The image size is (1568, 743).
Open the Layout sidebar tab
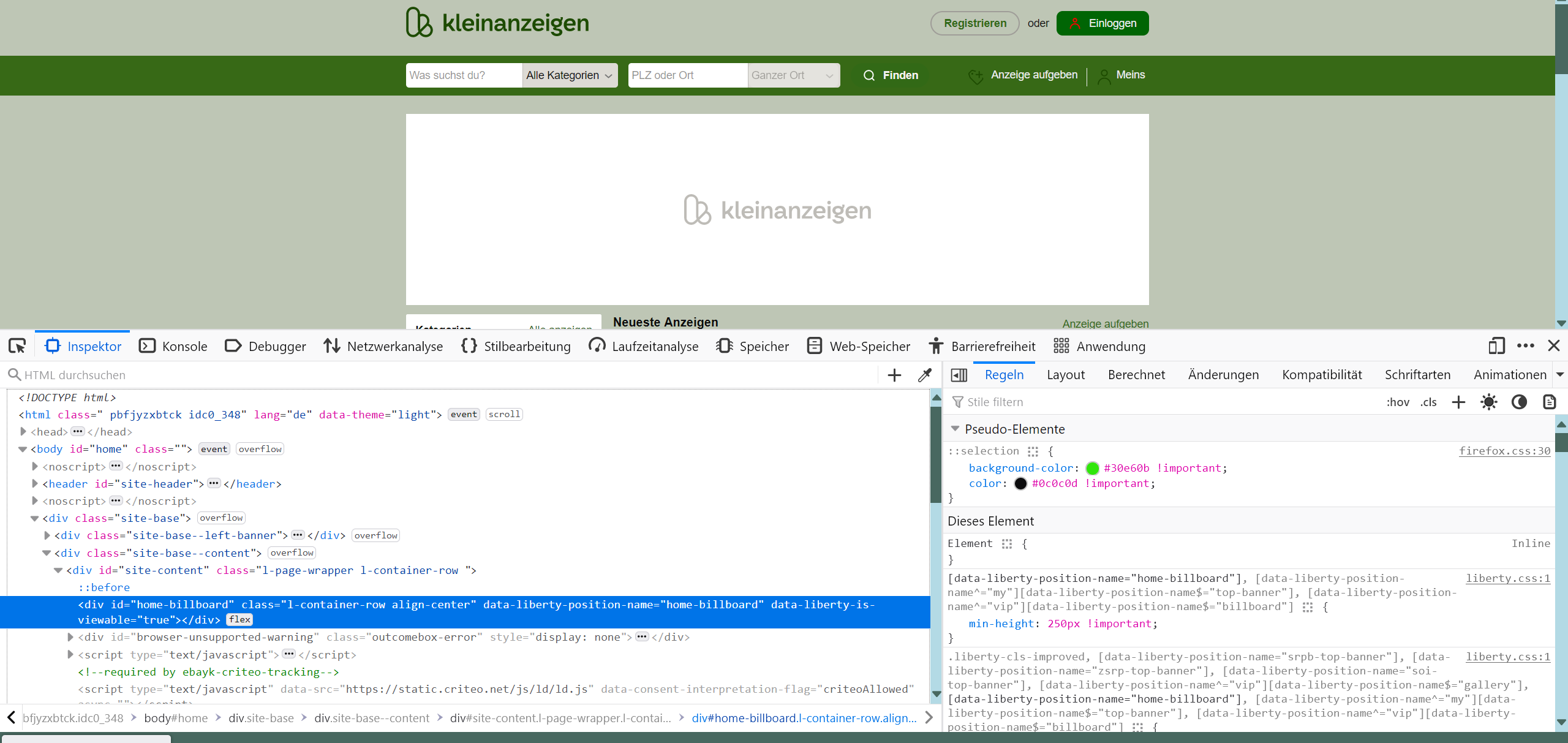click(x=1065, y=375)
